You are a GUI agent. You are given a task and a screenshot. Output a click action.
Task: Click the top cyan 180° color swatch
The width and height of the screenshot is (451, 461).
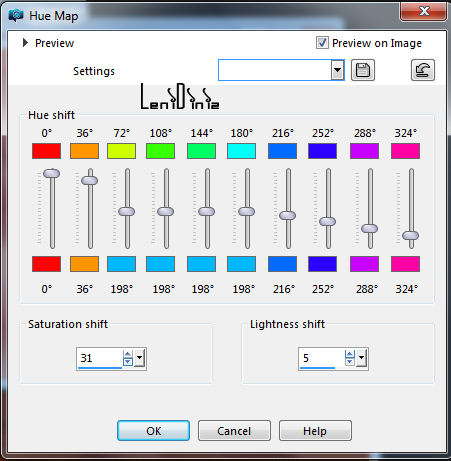pyautogui.click(x=242, y=151)
